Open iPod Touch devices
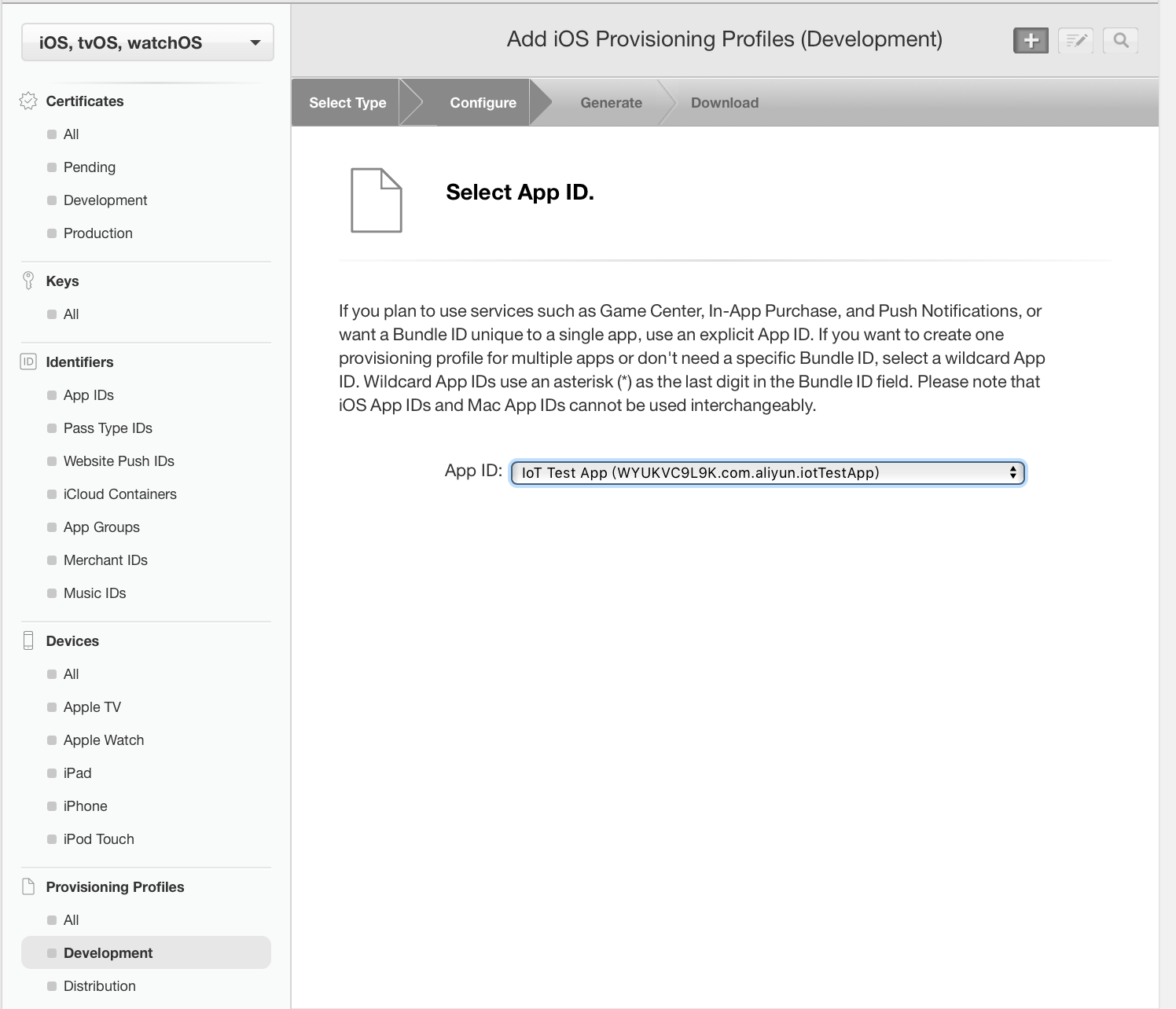Image resolution: width=1176 pixels, height=1009 pixels. (x=98, y=839)
